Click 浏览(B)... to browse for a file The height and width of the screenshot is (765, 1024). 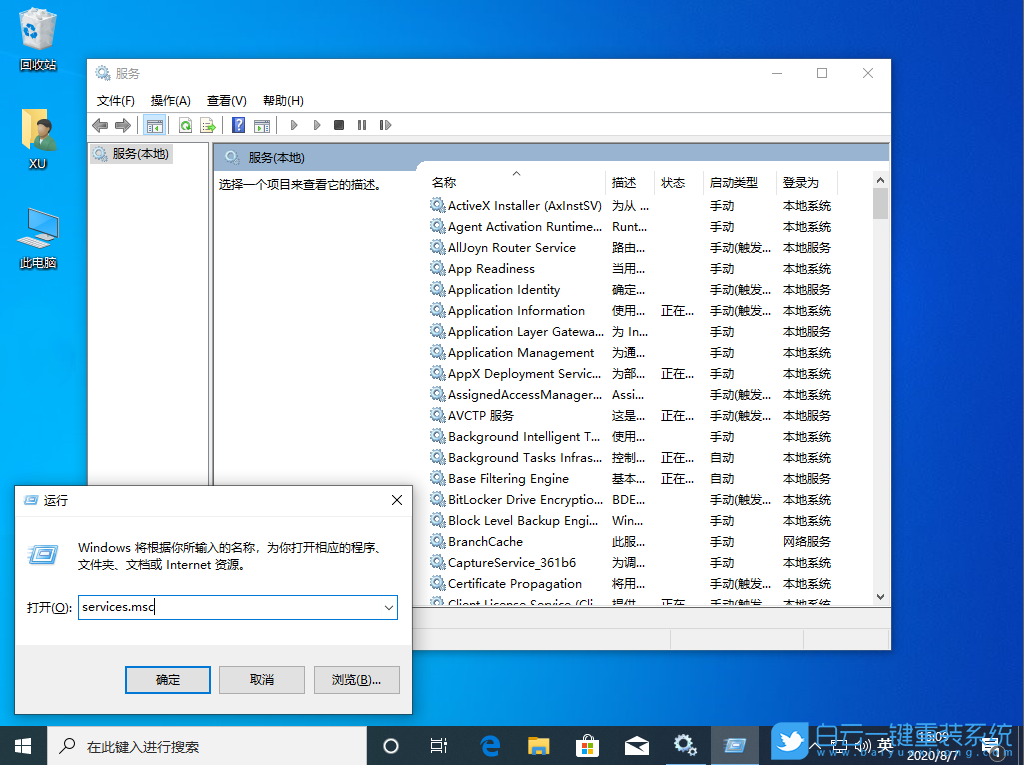[x=356, y=679]
